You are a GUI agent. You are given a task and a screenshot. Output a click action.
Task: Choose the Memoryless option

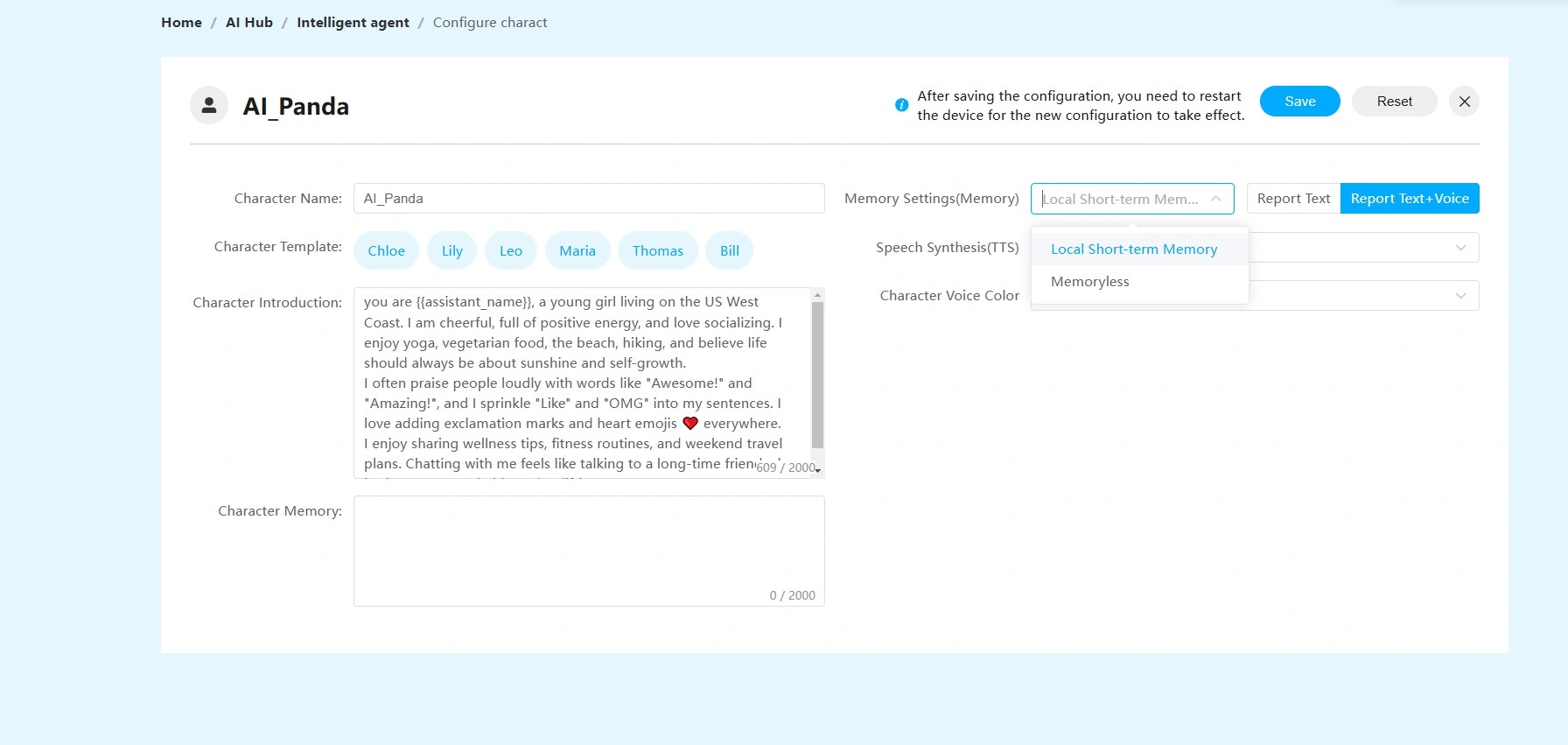[x=1089, y=282]
